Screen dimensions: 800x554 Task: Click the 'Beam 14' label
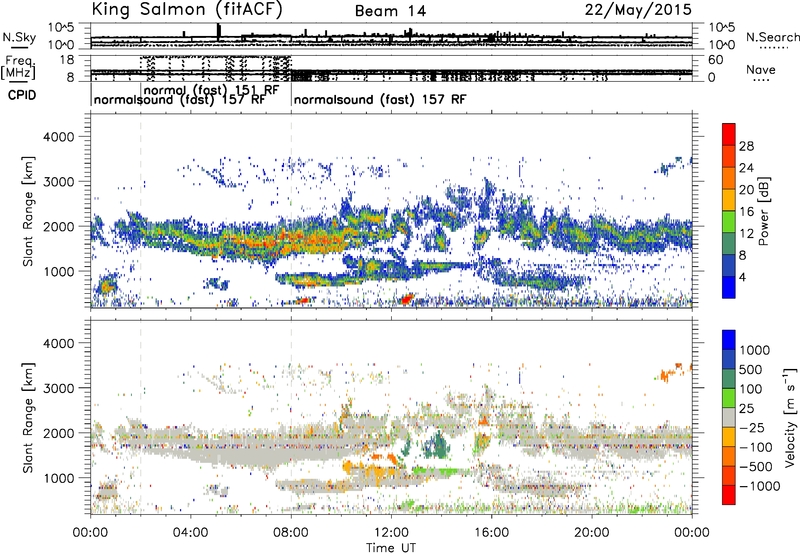click(x=390, y=11)
